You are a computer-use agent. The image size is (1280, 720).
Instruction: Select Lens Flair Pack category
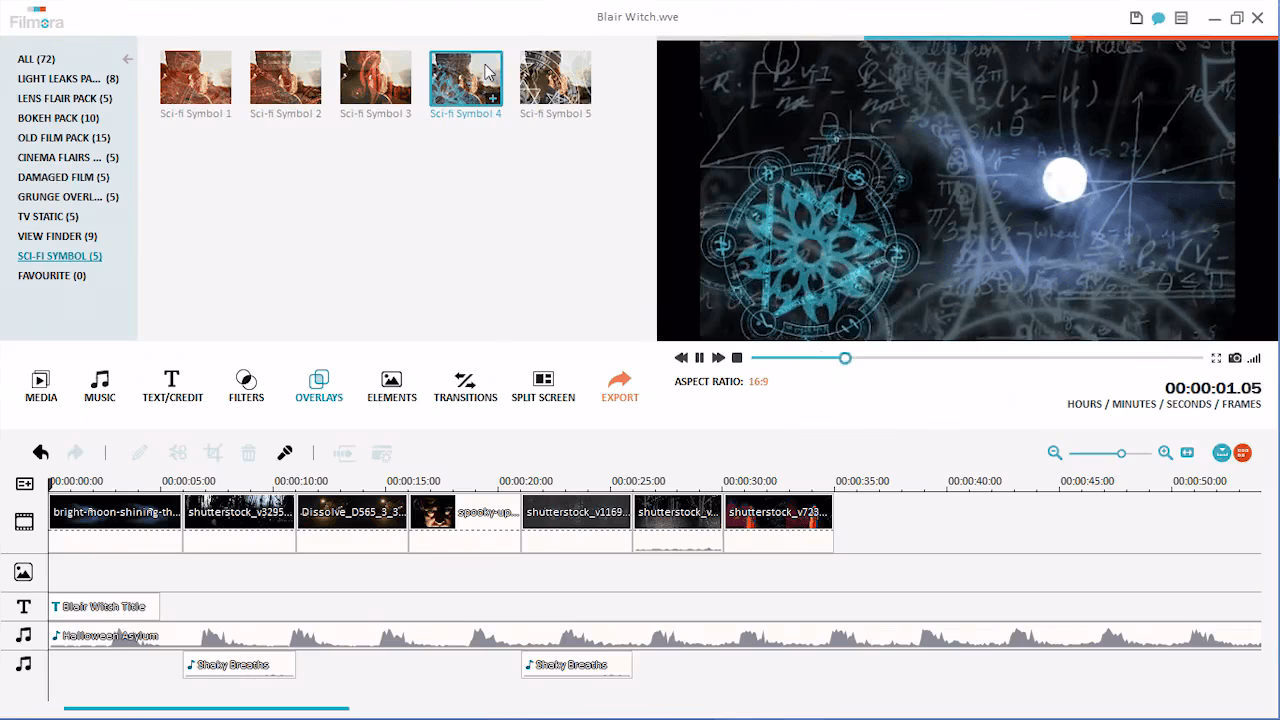click(65, 99)
